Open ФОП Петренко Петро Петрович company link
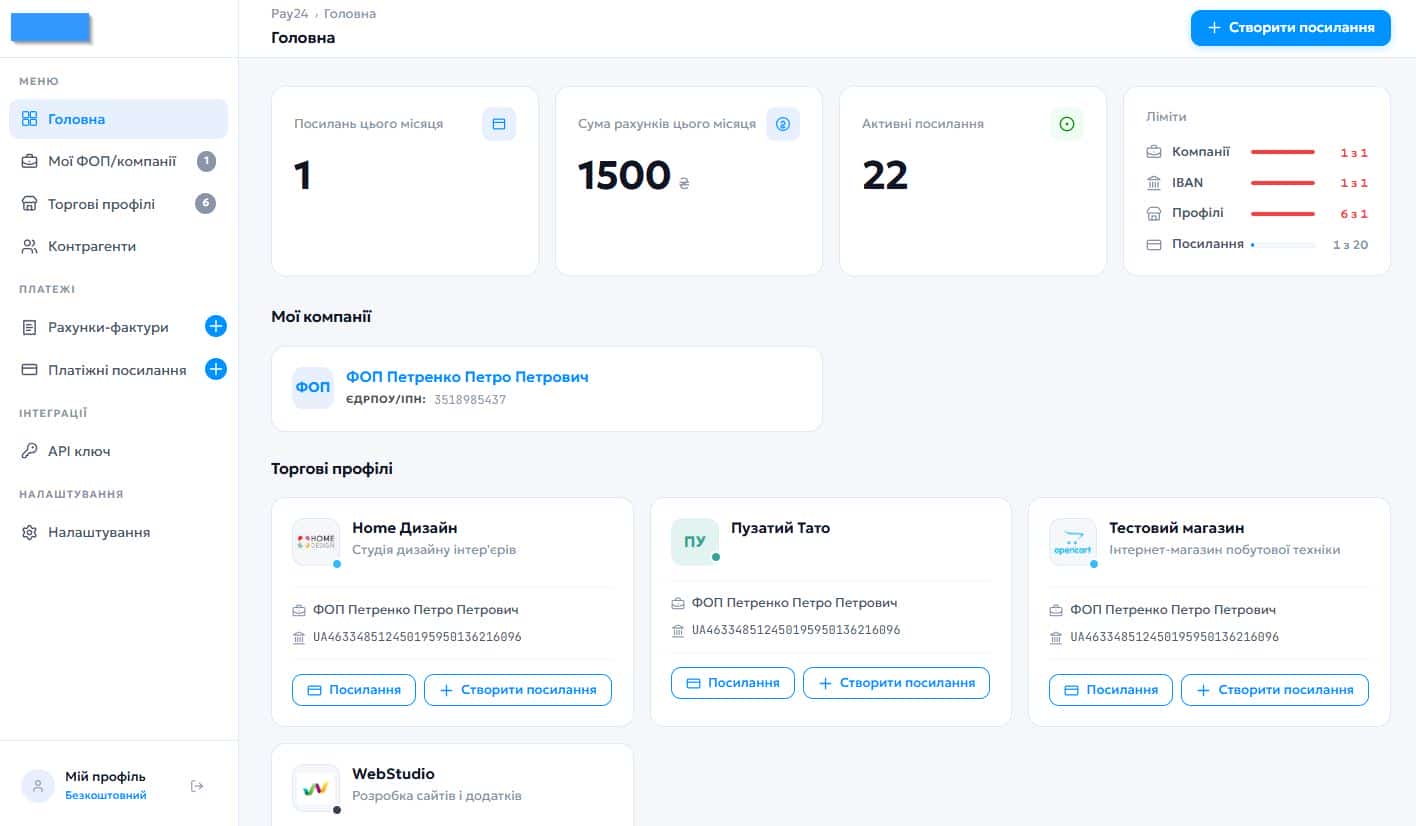 coord(467,377)
